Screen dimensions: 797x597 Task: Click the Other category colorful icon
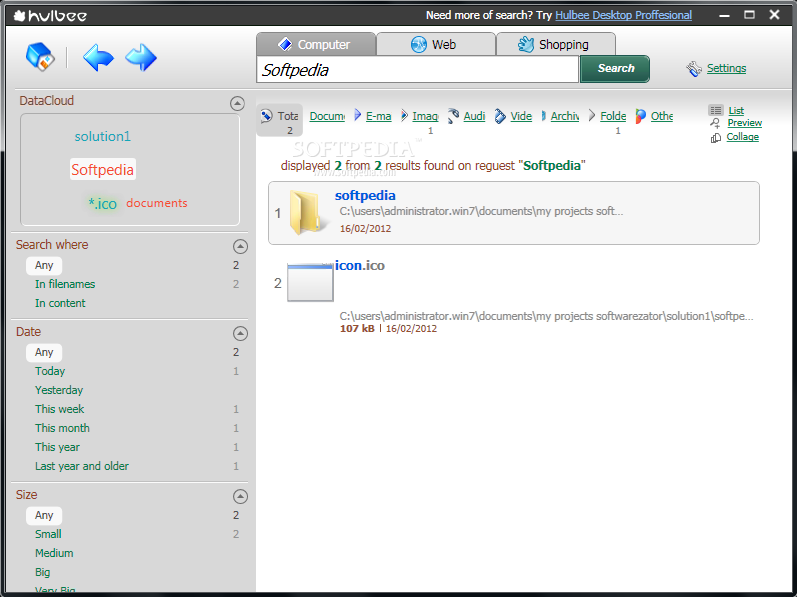click(x=641, y=116)
